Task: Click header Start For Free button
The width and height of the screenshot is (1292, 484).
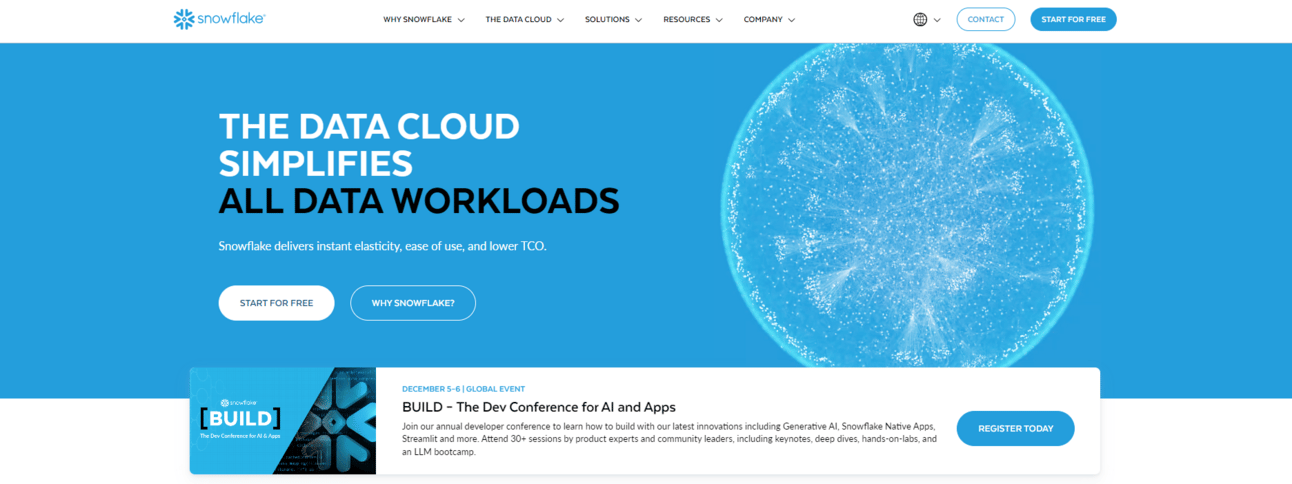Action: click(x=1073, y=19)
